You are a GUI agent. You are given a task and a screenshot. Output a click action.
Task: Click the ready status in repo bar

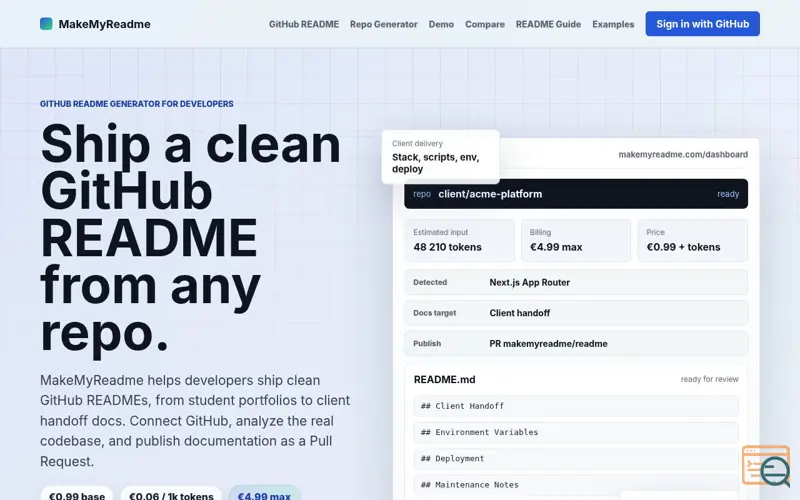tap(728, 194)
